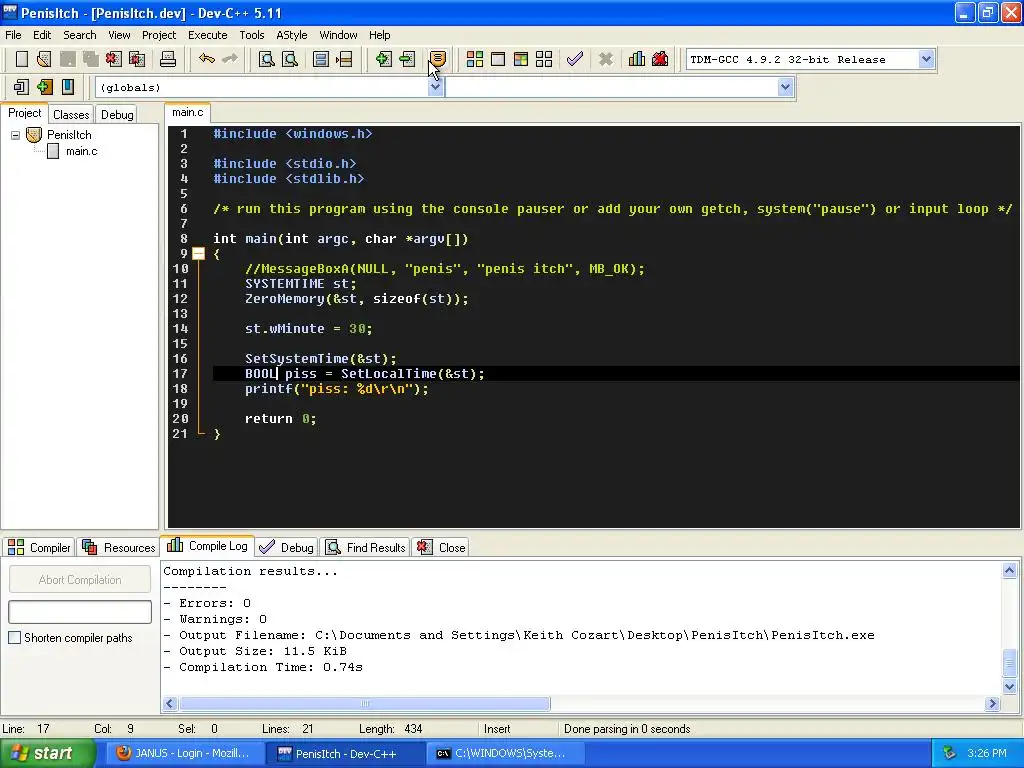Open Profile Analysis bar chart icon
The width and height of the screenshot is (1024, 768).
coord(637,59)
